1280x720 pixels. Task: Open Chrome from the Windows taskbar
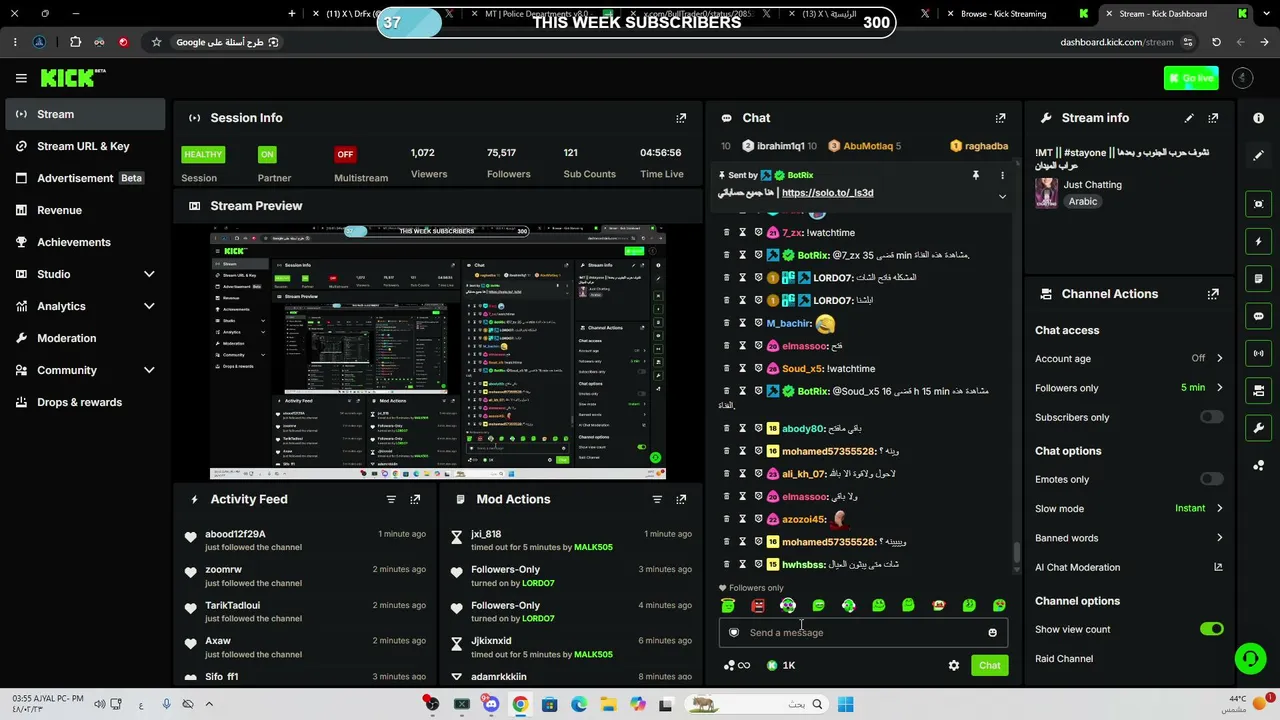tap(520, 704)
